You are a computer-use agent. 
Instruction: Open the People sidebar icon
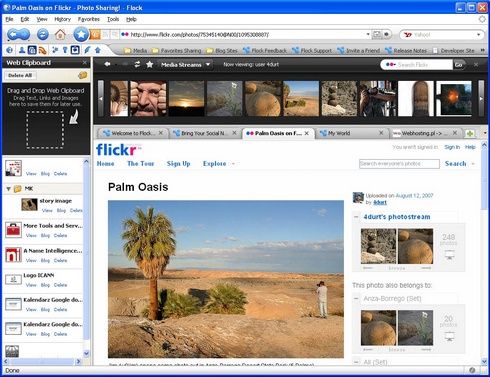22,50
